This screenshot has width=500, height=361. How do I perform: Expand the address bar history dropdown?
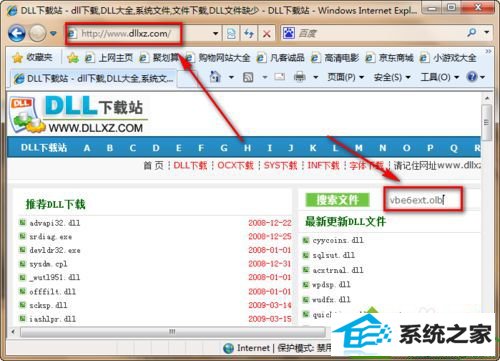215,34
